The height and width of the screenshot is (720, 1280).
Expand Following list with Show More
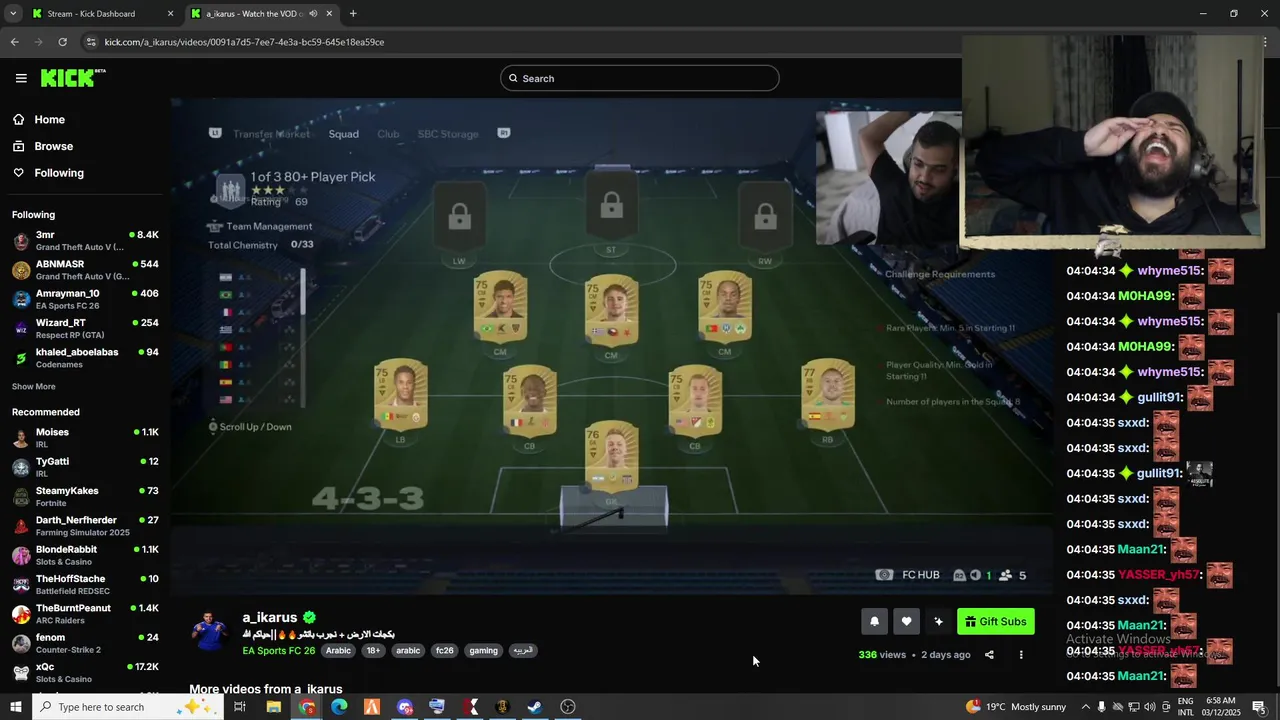pyautogui.click(x=34, y=387)
